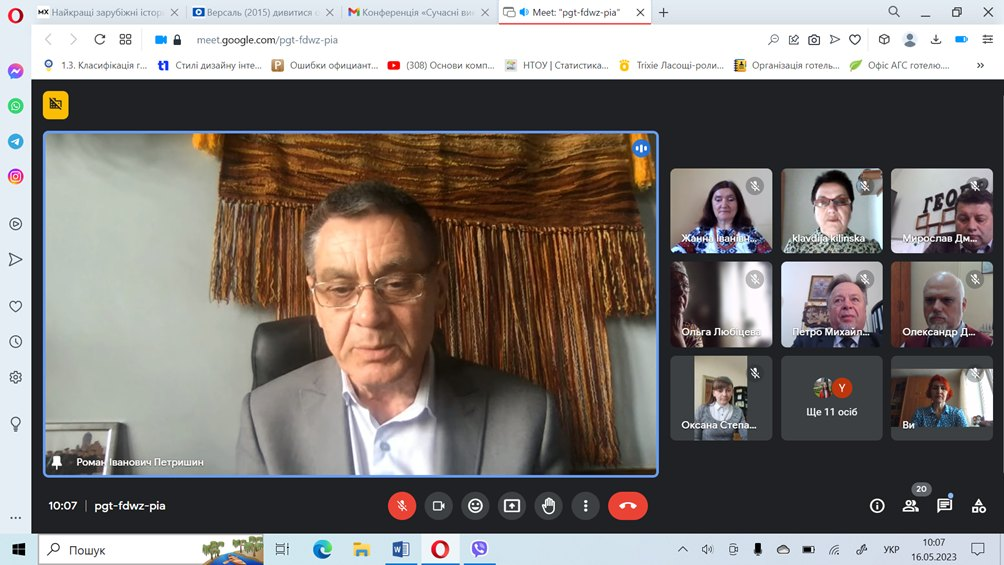The height and width of the screenshot is (565, 1004).
Task: Open bookmark НТОУ | Статистика
Action: (557, 65)
